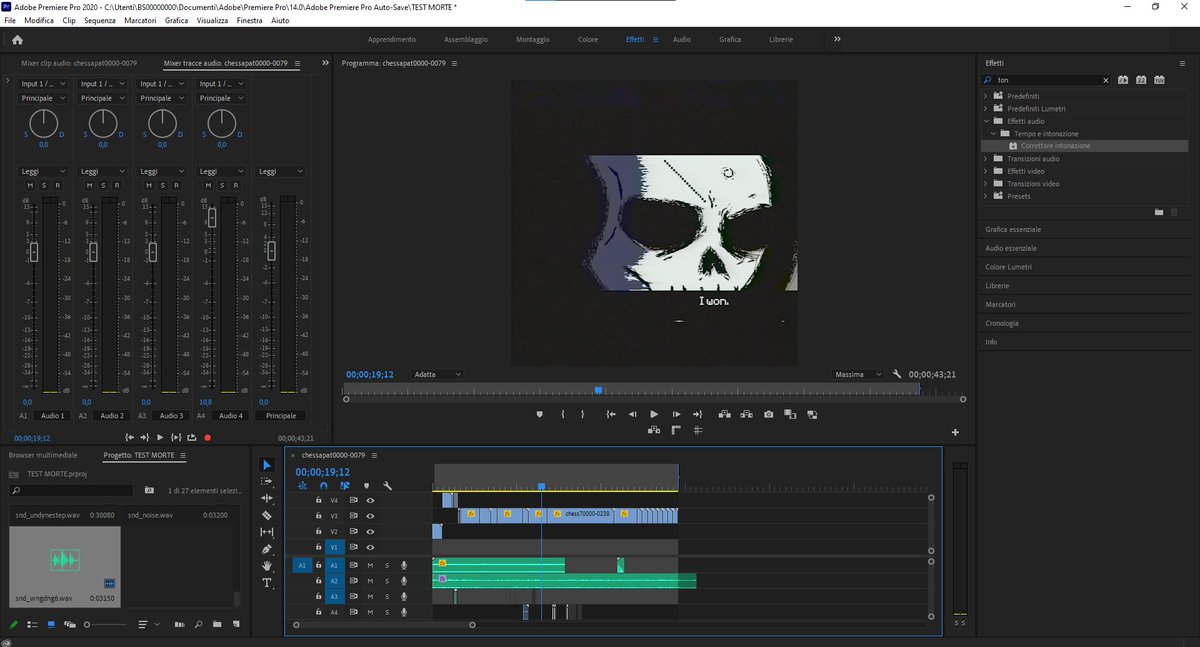Open the Home screen icon
This screenshot has height=647, width=1200.
17,40
